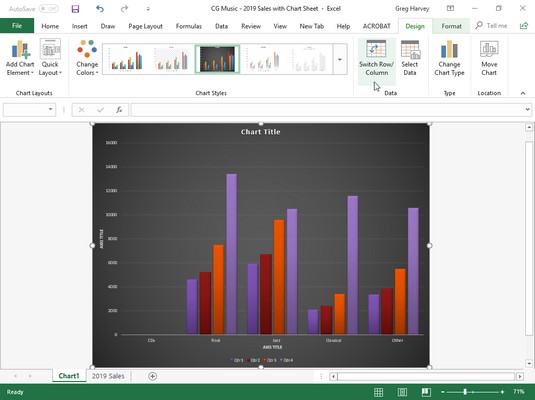This screenshot has height=400, width=535.
Task: Click vertical scrollbar up arrow
Action: (529, 128)
